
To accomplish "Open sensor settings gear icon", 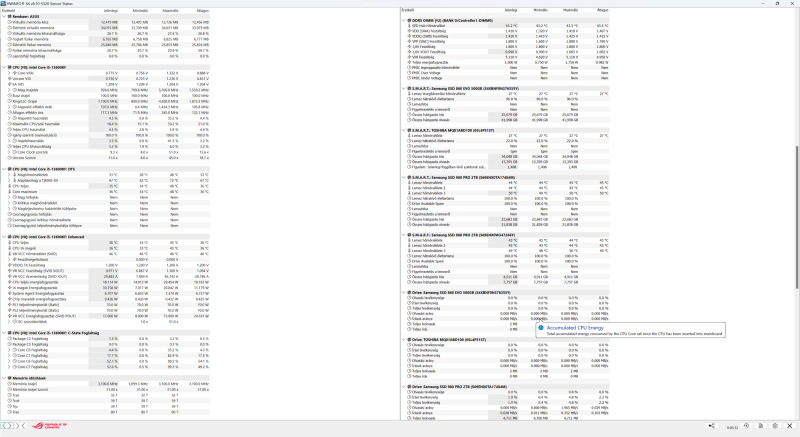I will (x=775, y=426).
